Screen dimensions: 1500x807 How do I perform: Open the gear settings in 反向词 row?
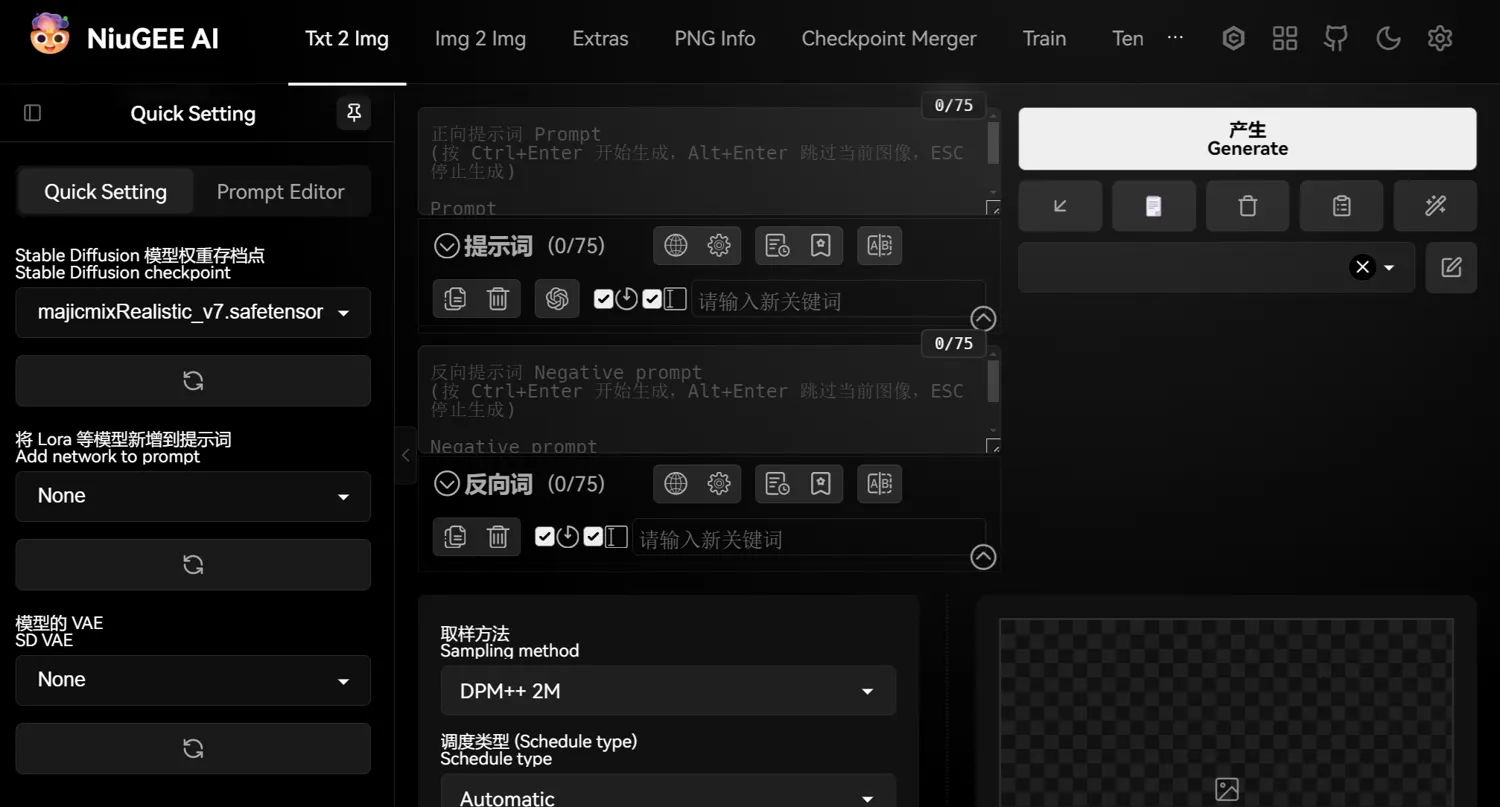(719, 484)
